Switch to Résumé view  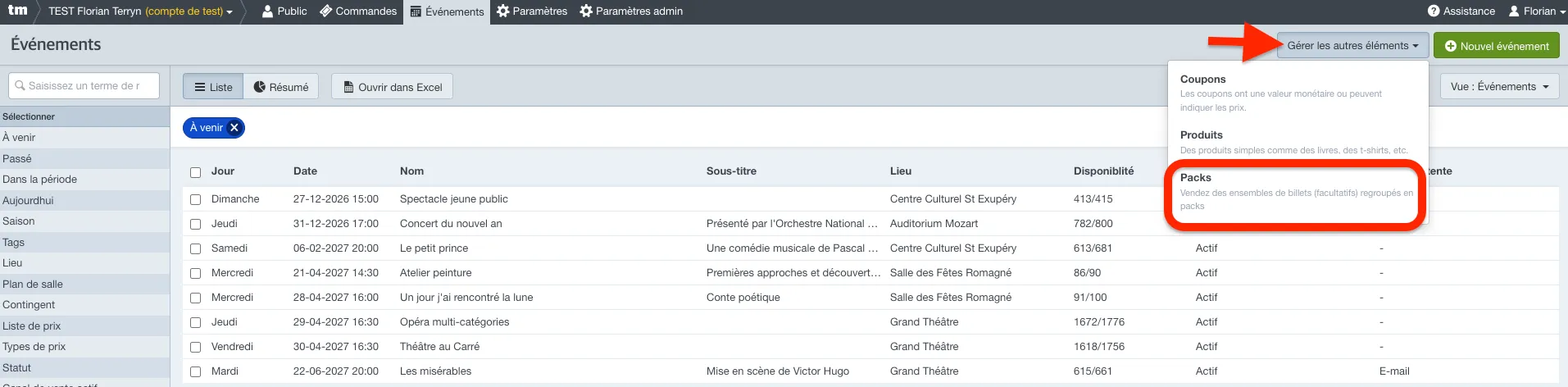point(281,87)
